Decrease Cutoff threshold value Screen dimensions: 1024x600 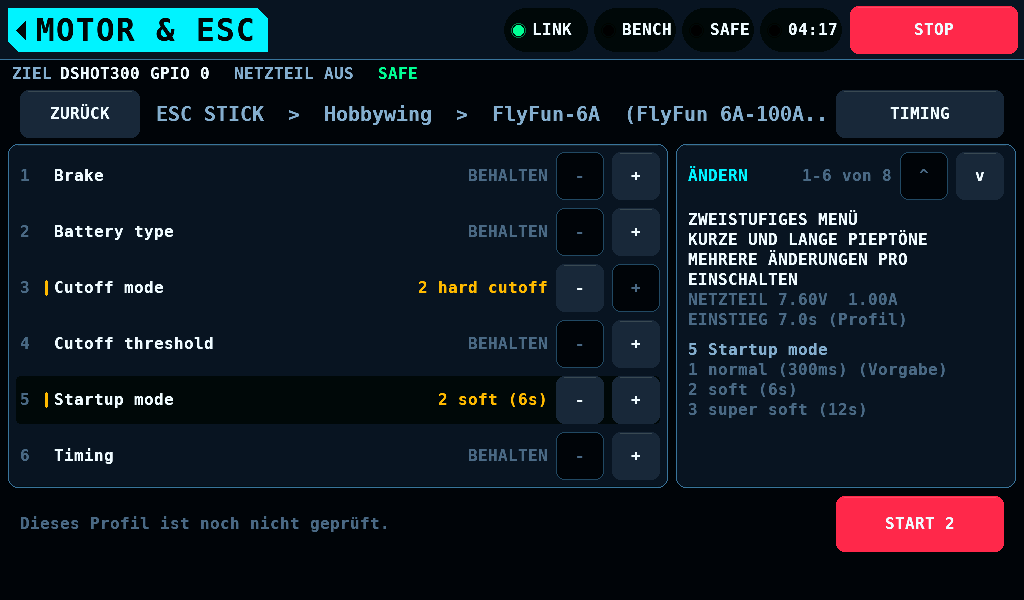[579, 344]
